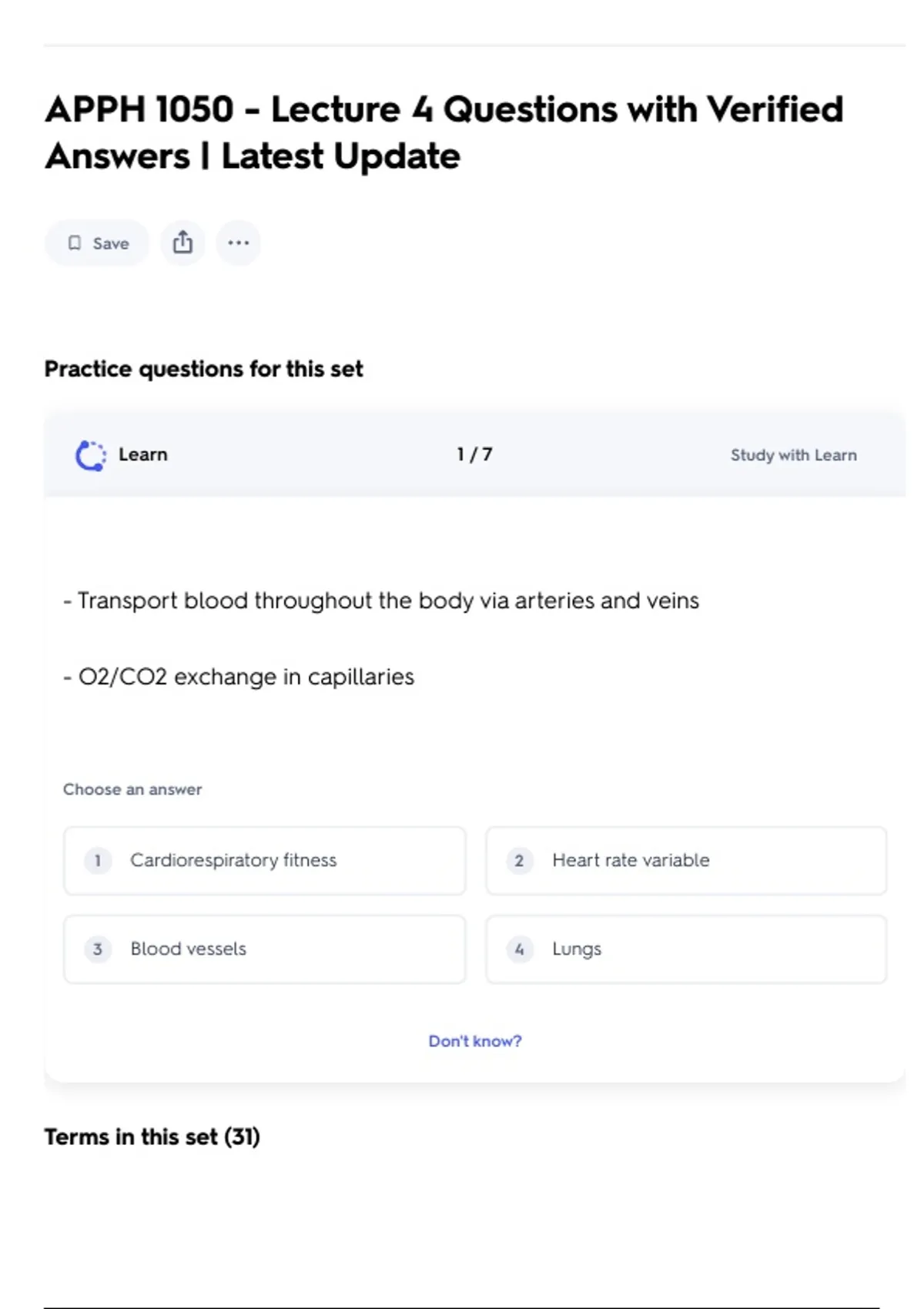Image resolution: width=924 pixels, height=1309 pixels.
Task: Click the number 3 answer badge
Action: (98, 949)
